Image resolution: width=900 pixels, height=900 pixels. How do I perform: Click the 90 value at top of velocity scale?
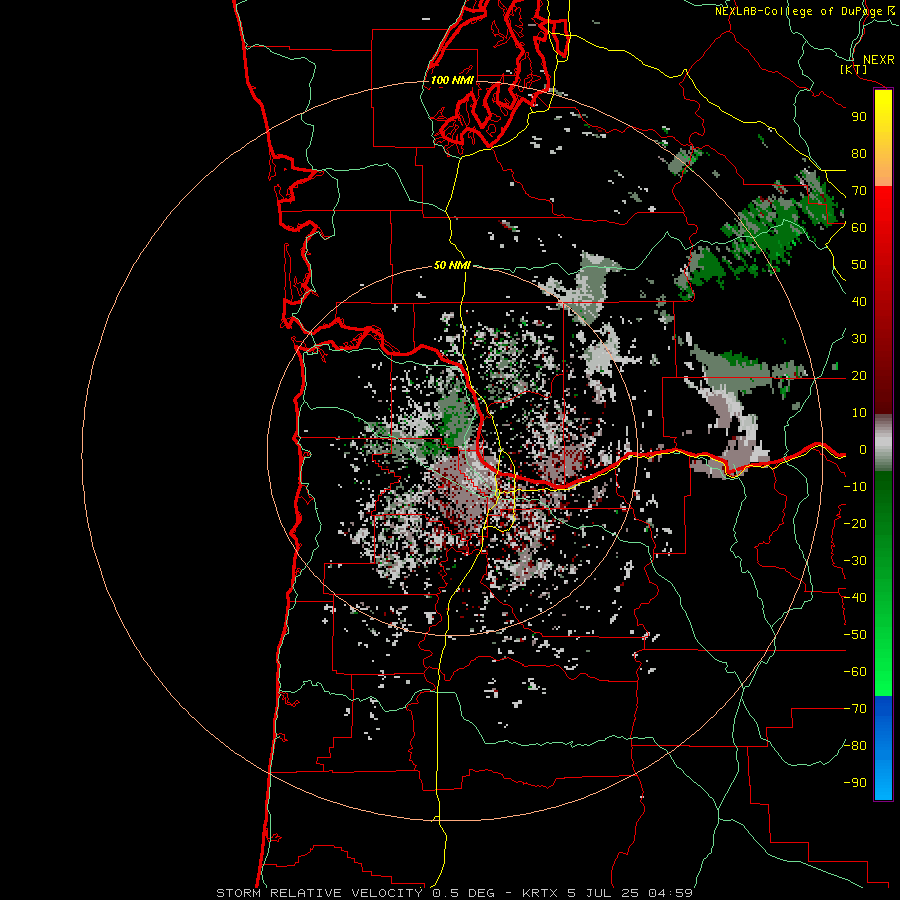tap(859, 117)
